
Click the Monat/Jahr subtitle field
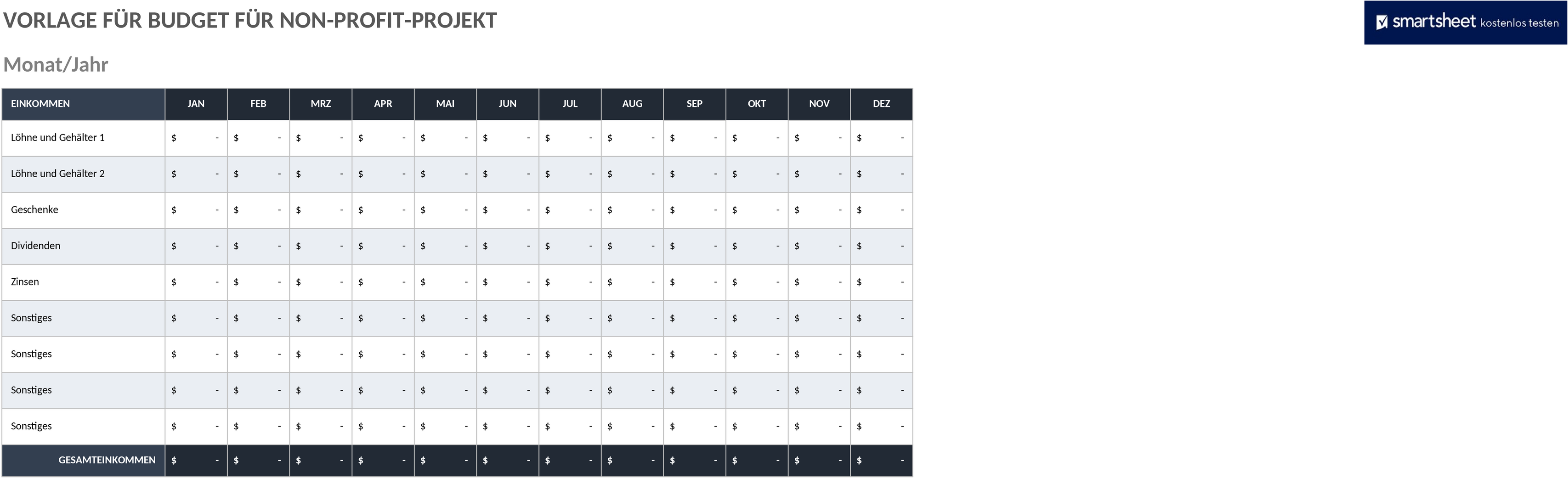(56, 64)
